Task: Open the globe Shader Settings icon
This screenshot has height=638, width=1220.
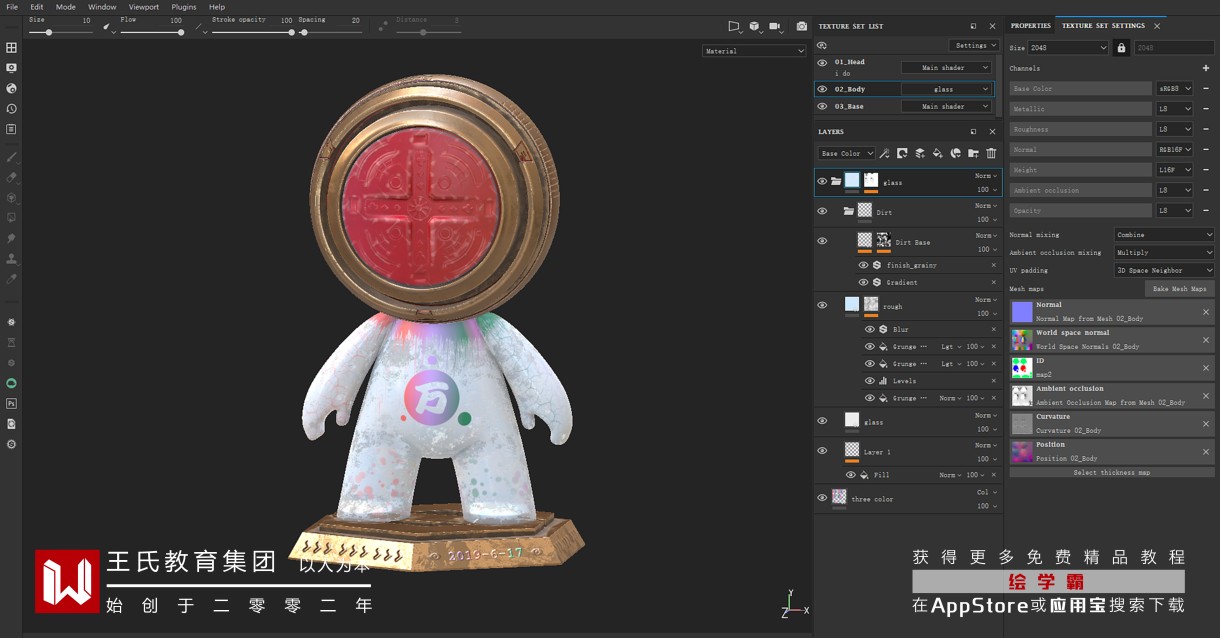Action: [x=12, y=88]
